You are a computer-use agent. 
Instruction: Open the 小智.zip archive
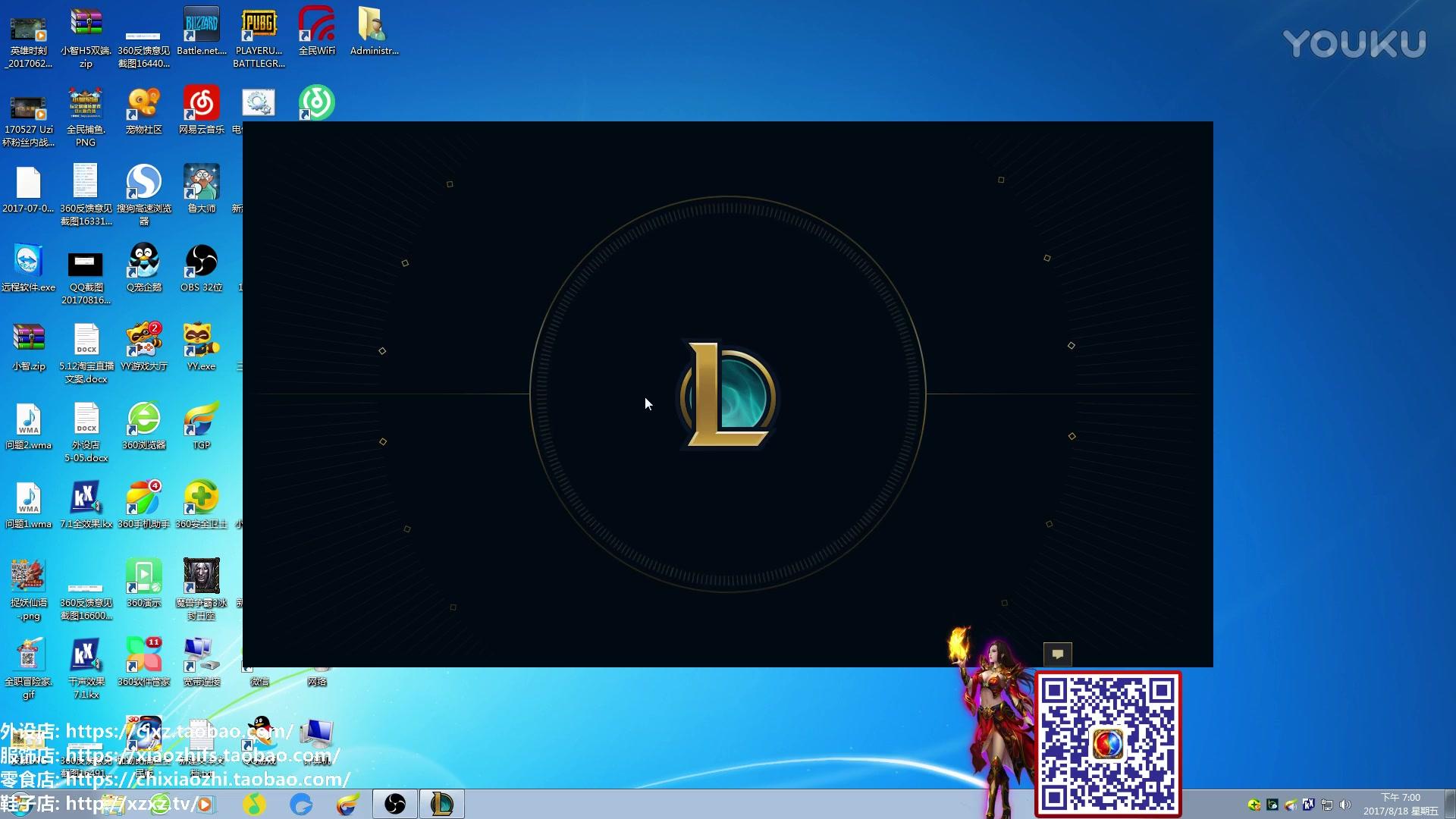click(x=28, y=347)
